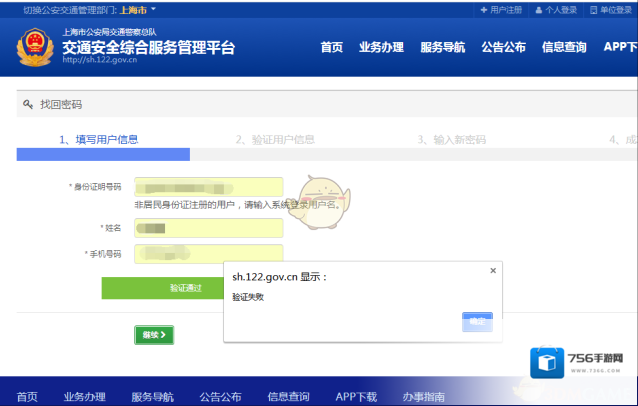The height and width of the screenshot is (406, 638).
Task: Click the 手机号码 input field
Action: [209, 254]
